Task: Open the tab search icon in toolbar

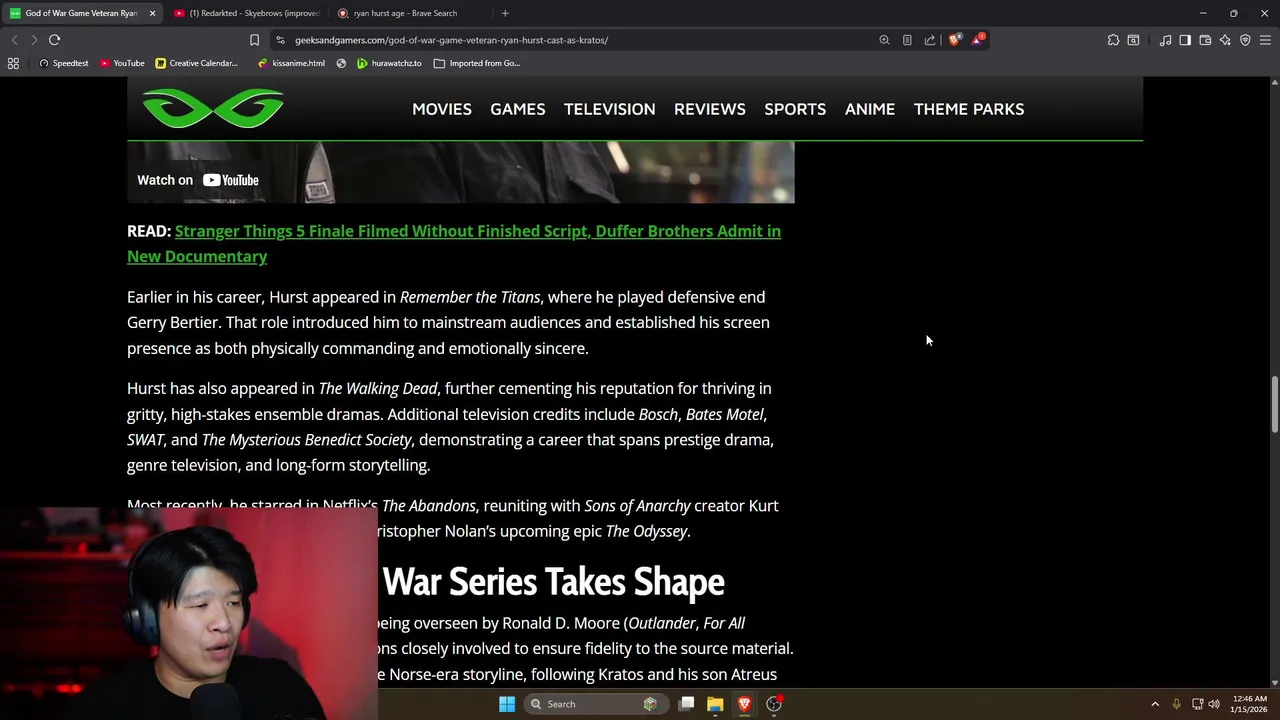Action: pos(1133,40)
